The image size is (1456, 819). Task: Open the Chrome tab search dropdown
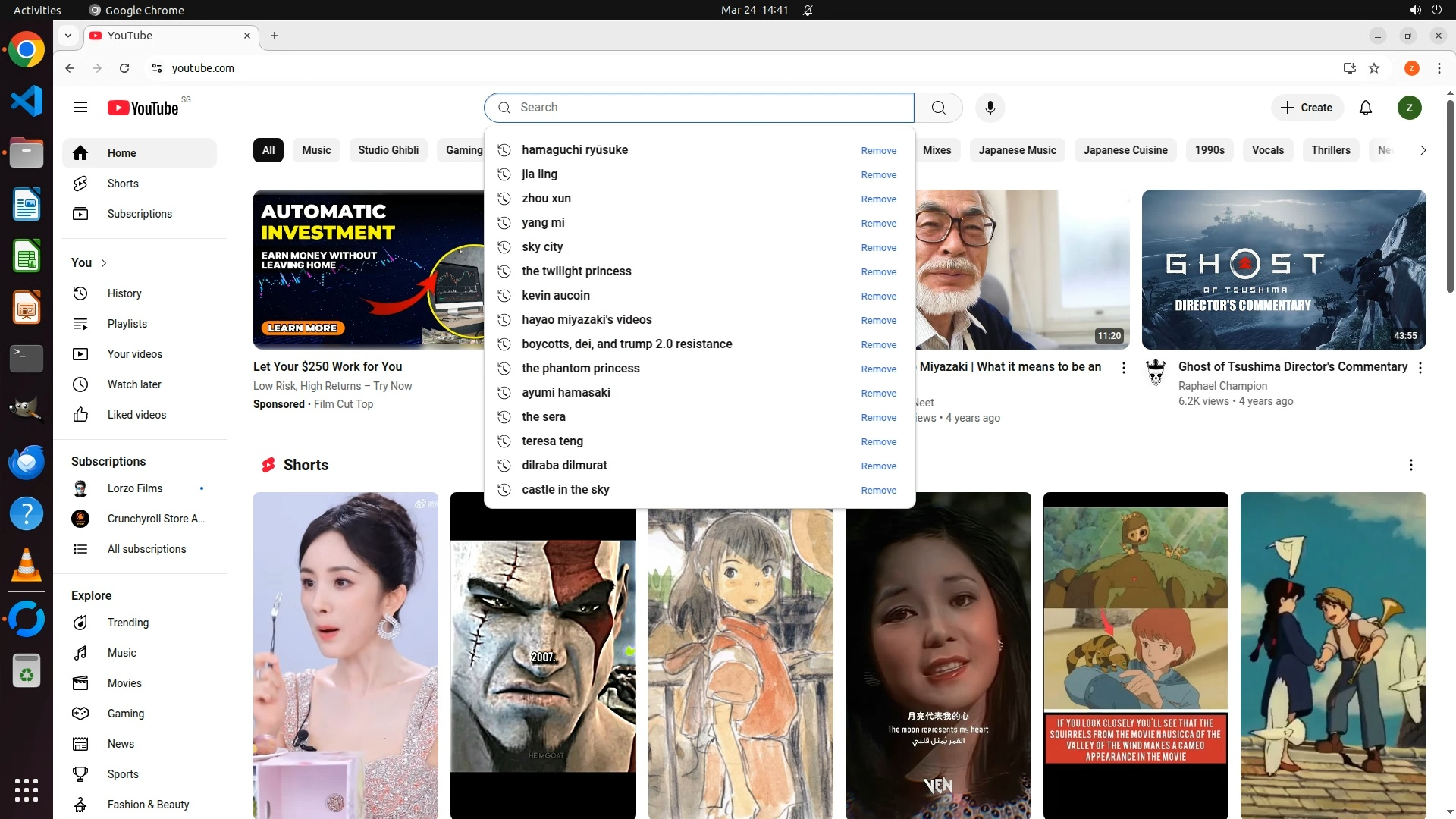(68, 36)
